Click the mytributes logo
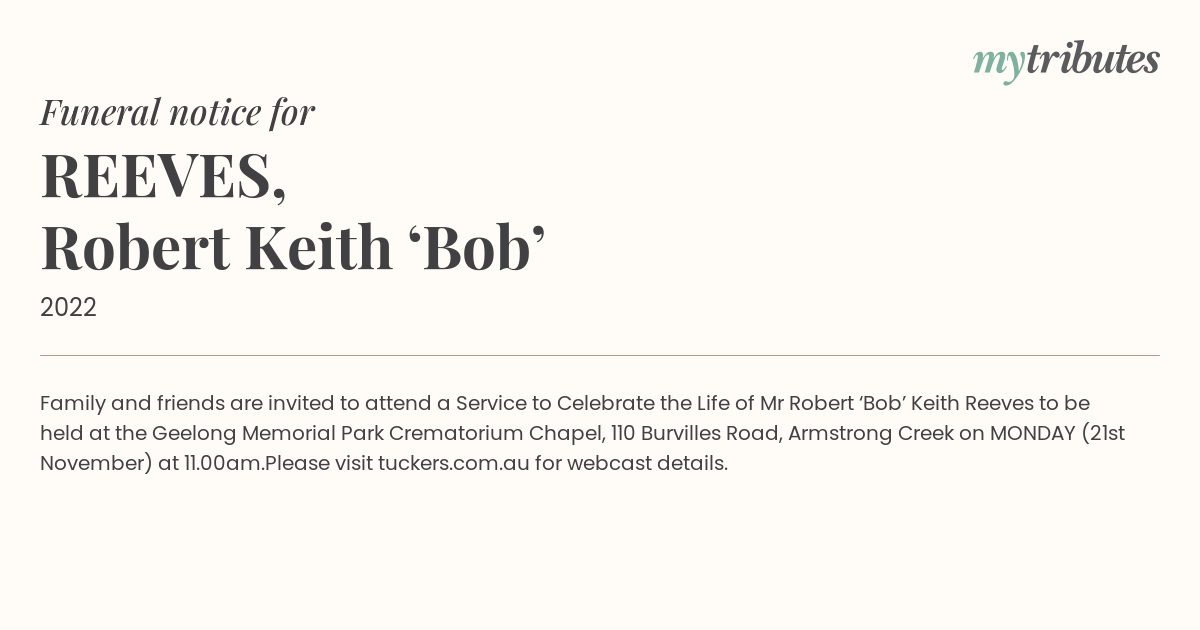Screen dimensions: 1200x630 (1066, 62)
